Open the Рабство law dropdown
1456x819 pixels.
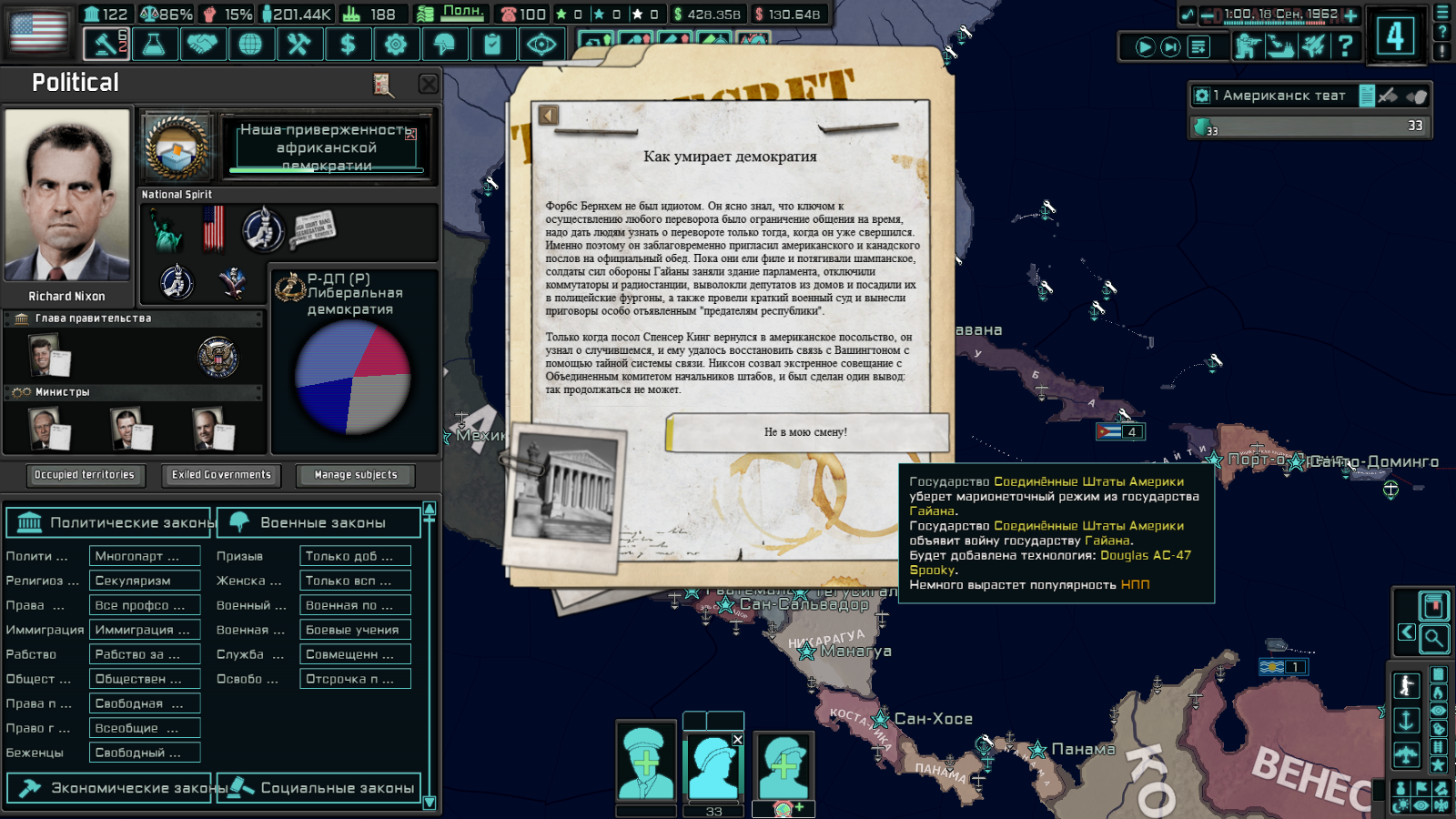(145, 654)
